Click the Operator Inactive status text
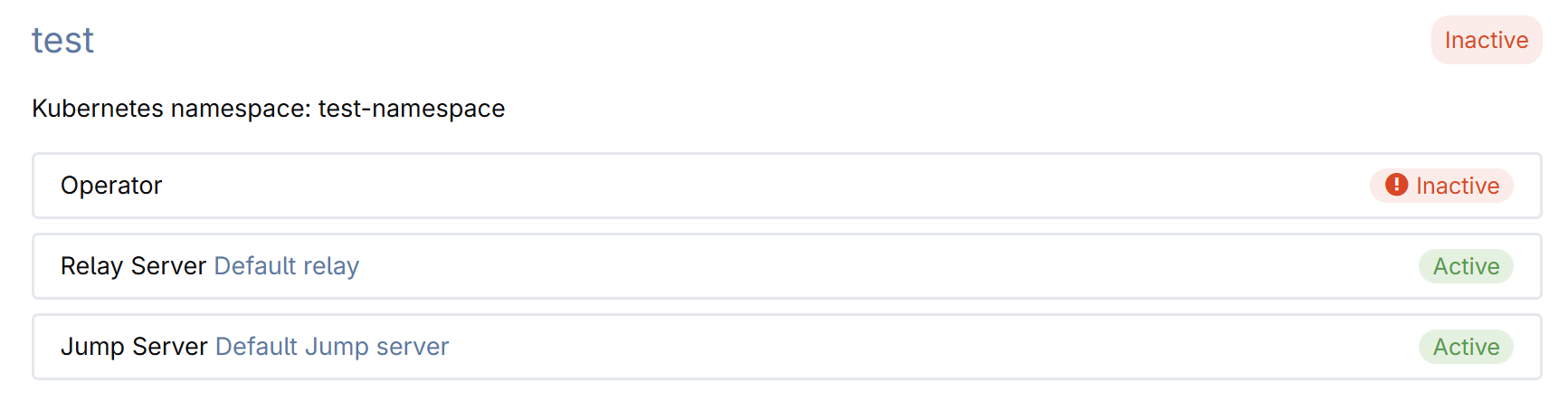The image size is (1568, 402). 1457,186
